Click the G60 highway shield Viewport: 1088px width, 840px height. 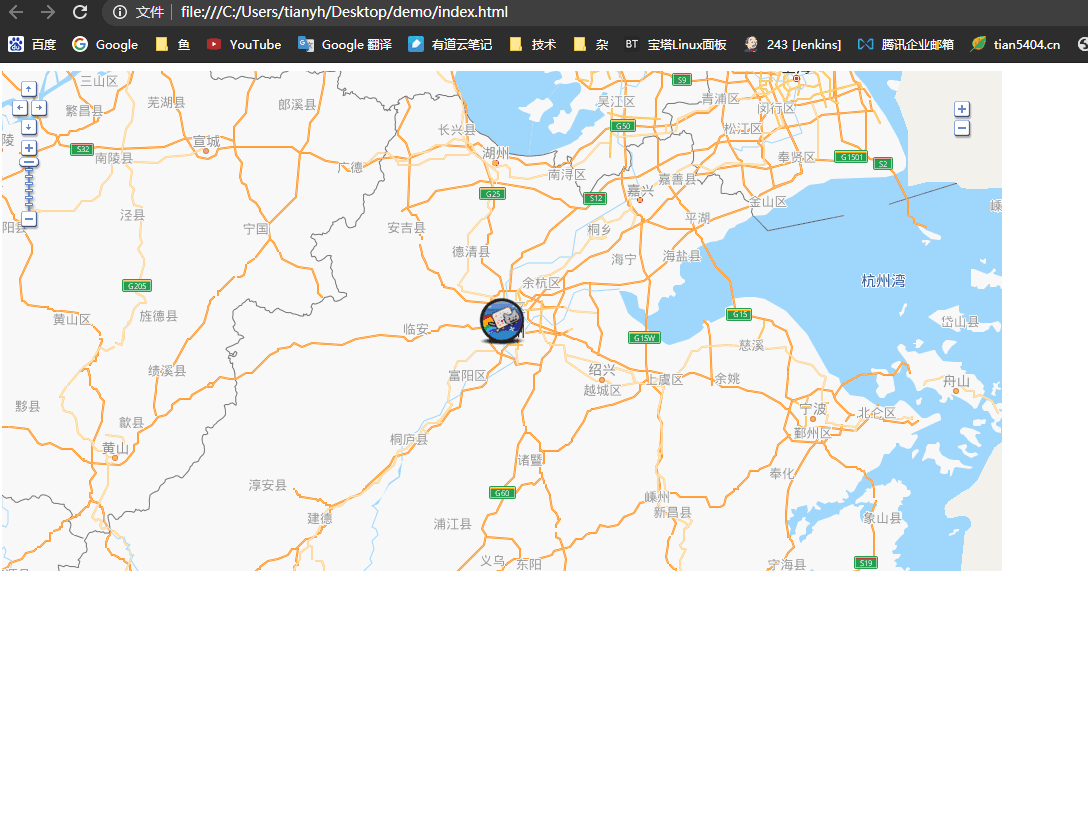502,492
